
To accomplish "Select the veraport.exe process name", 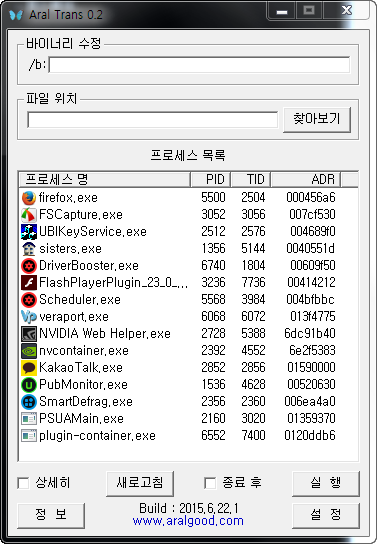I will pos(74,317).
